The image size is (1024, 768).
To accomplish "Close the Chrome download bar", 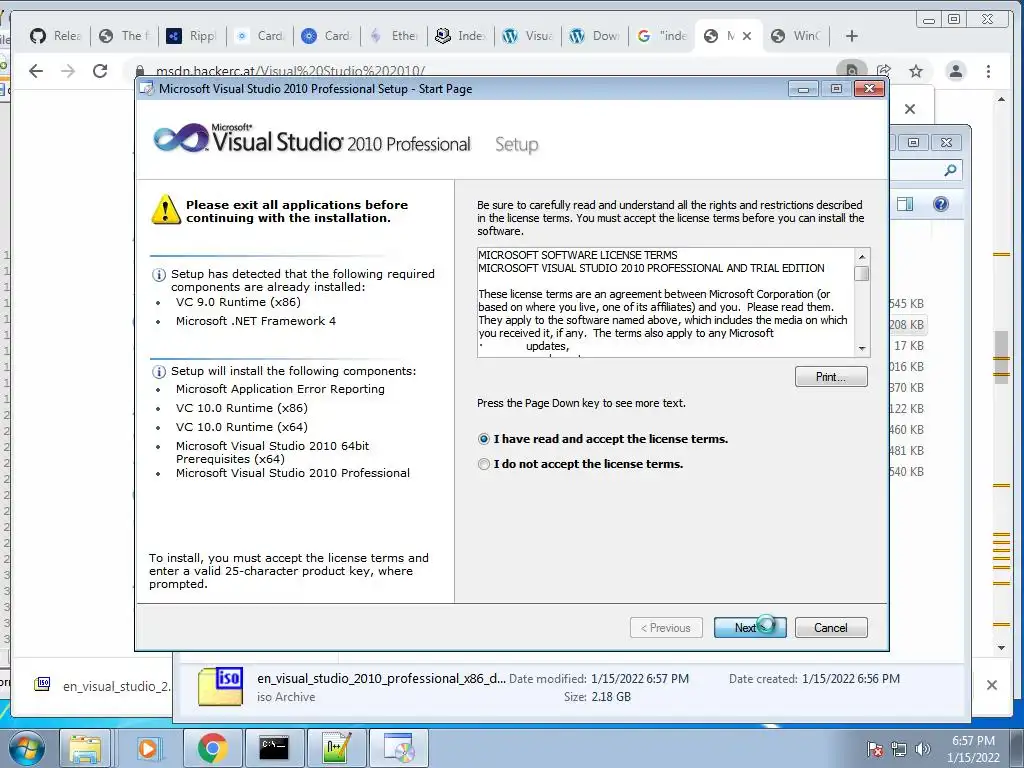I will tap(992, 685).
